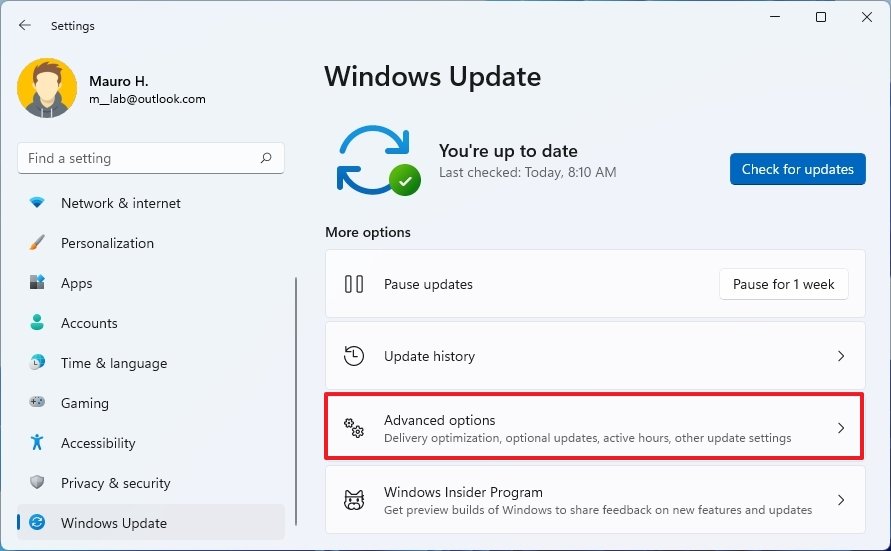Viewport: 891px width, 551px height.
Task: Close the Settings window
Action: pyautogui.click(x=867, y=17)
